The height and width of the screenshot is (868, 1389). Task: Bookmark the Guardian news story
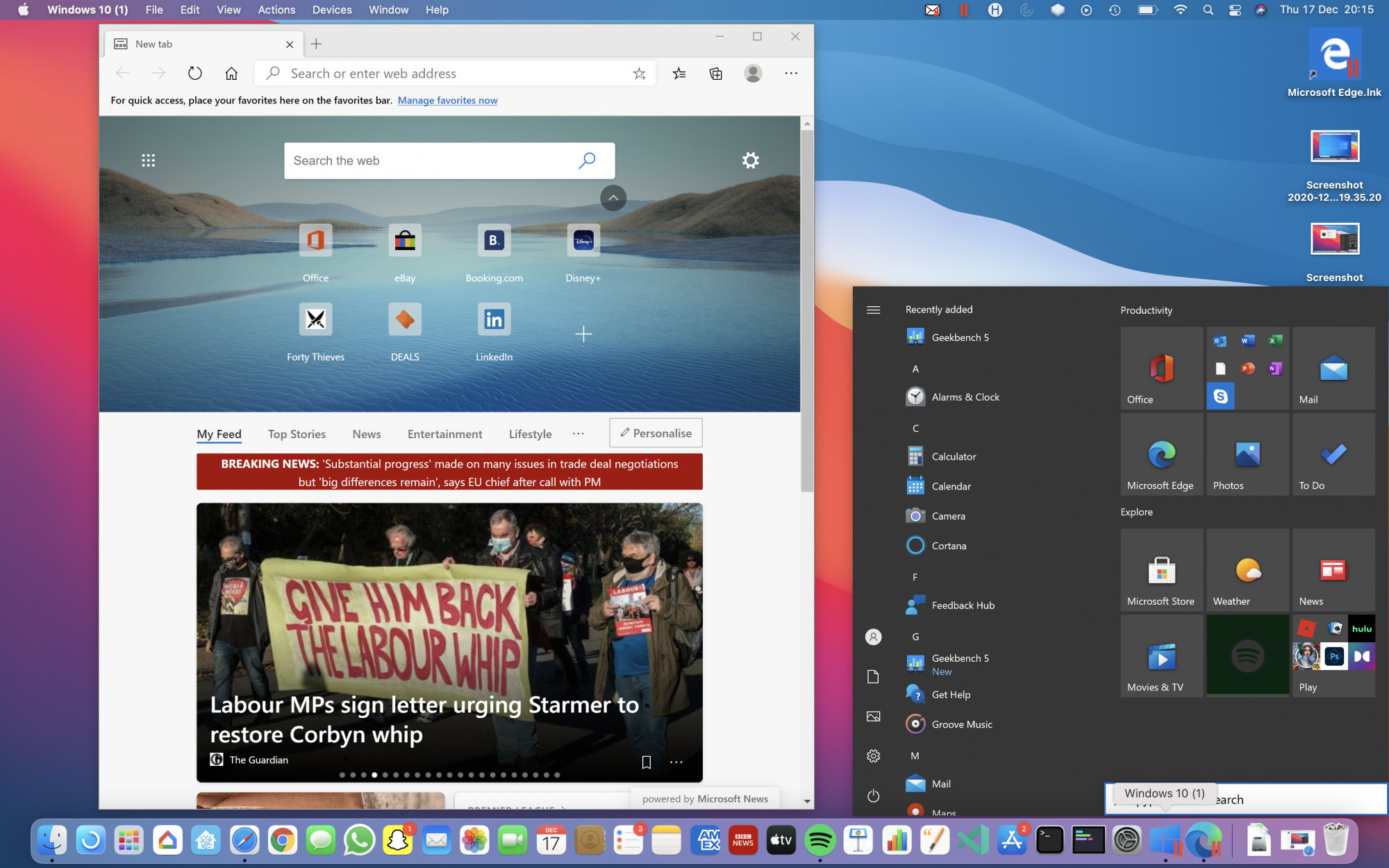(x=646, y=762)
